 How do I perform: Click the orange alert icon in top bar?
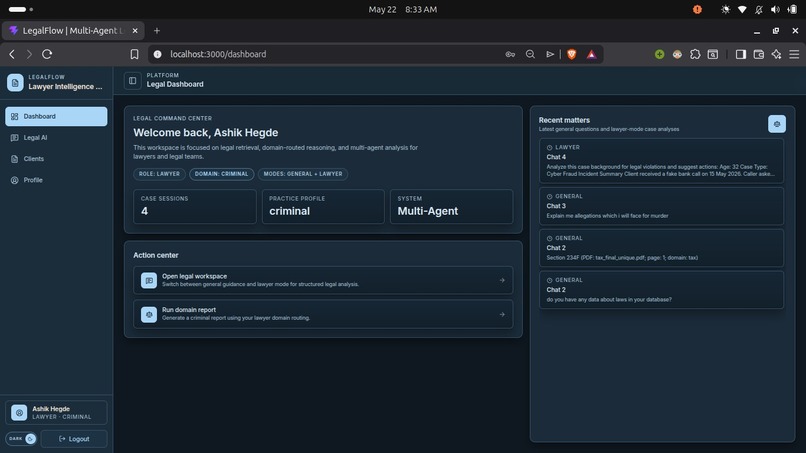pyautogui.click(x=697, y=9)
